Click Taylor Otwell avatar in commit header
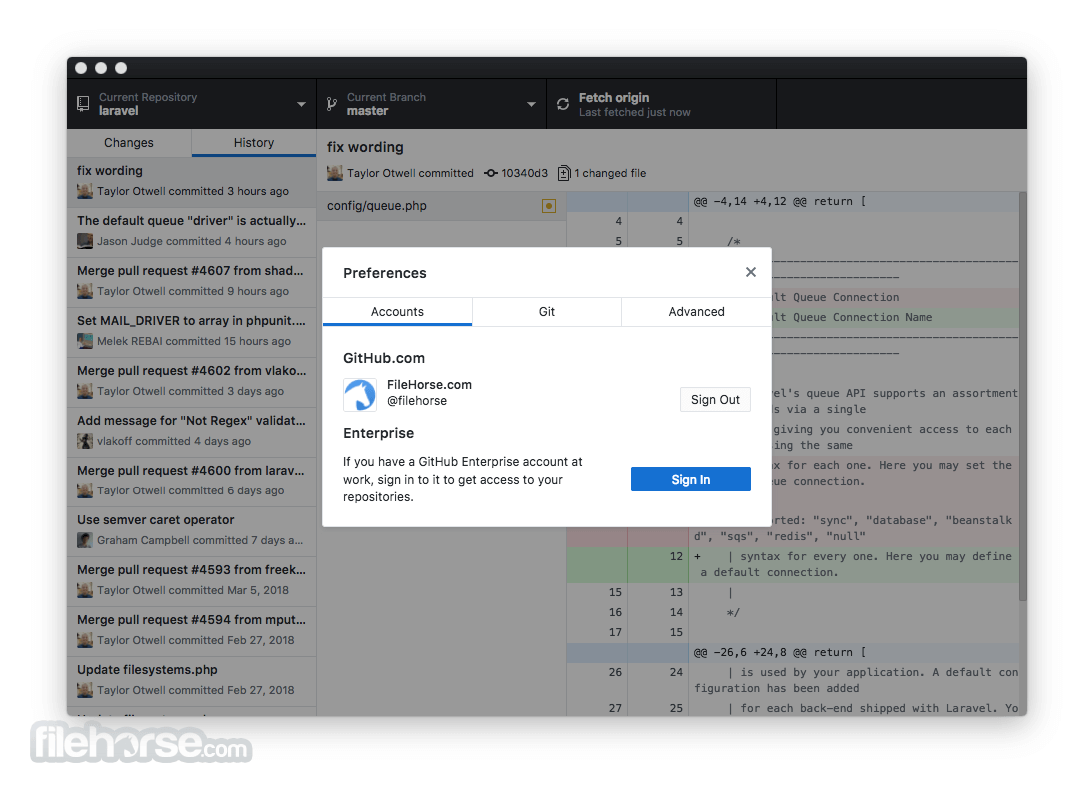The width and height of the screenshot is (1076, 793). 335,173
